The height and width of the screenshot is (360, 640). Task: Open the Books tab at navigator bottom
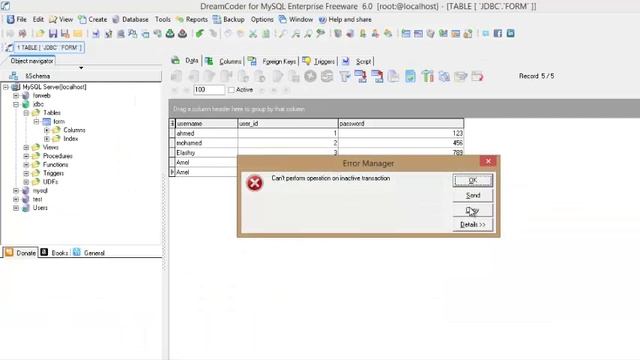(x=55, y=253)
